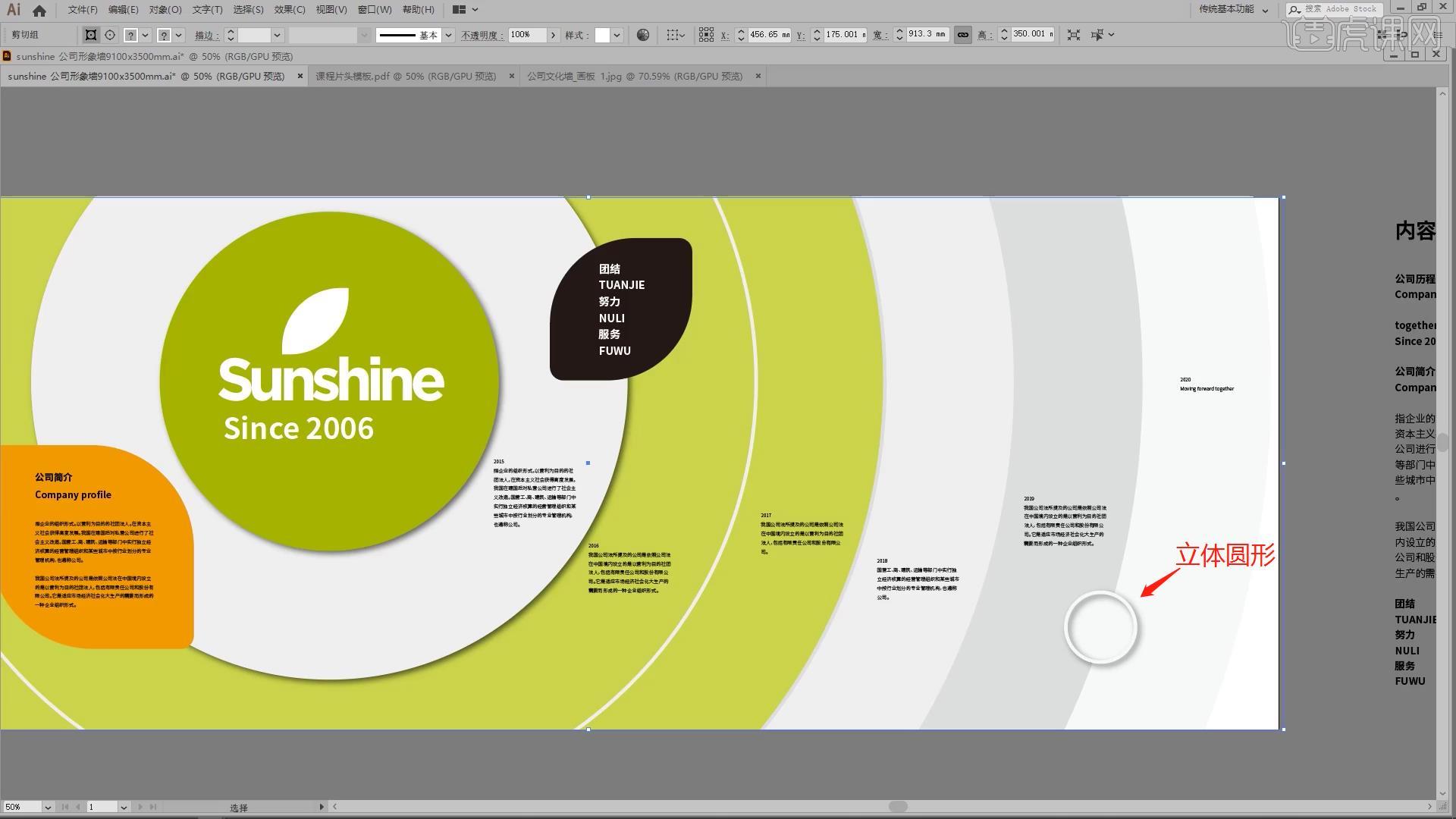Click the Align selection icon

coord(672,35)
